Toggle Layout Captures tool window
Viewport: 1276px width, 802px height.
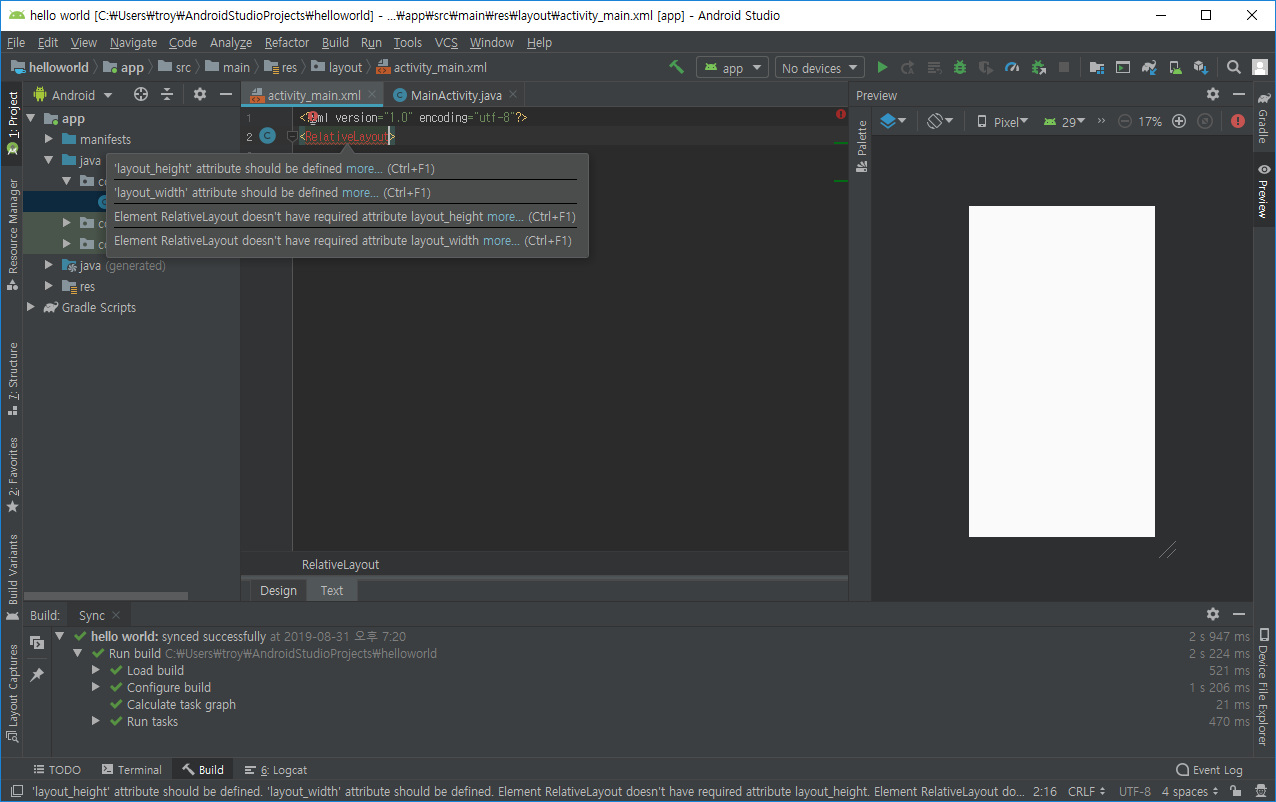pyautogui.click(x=12, y=693)
